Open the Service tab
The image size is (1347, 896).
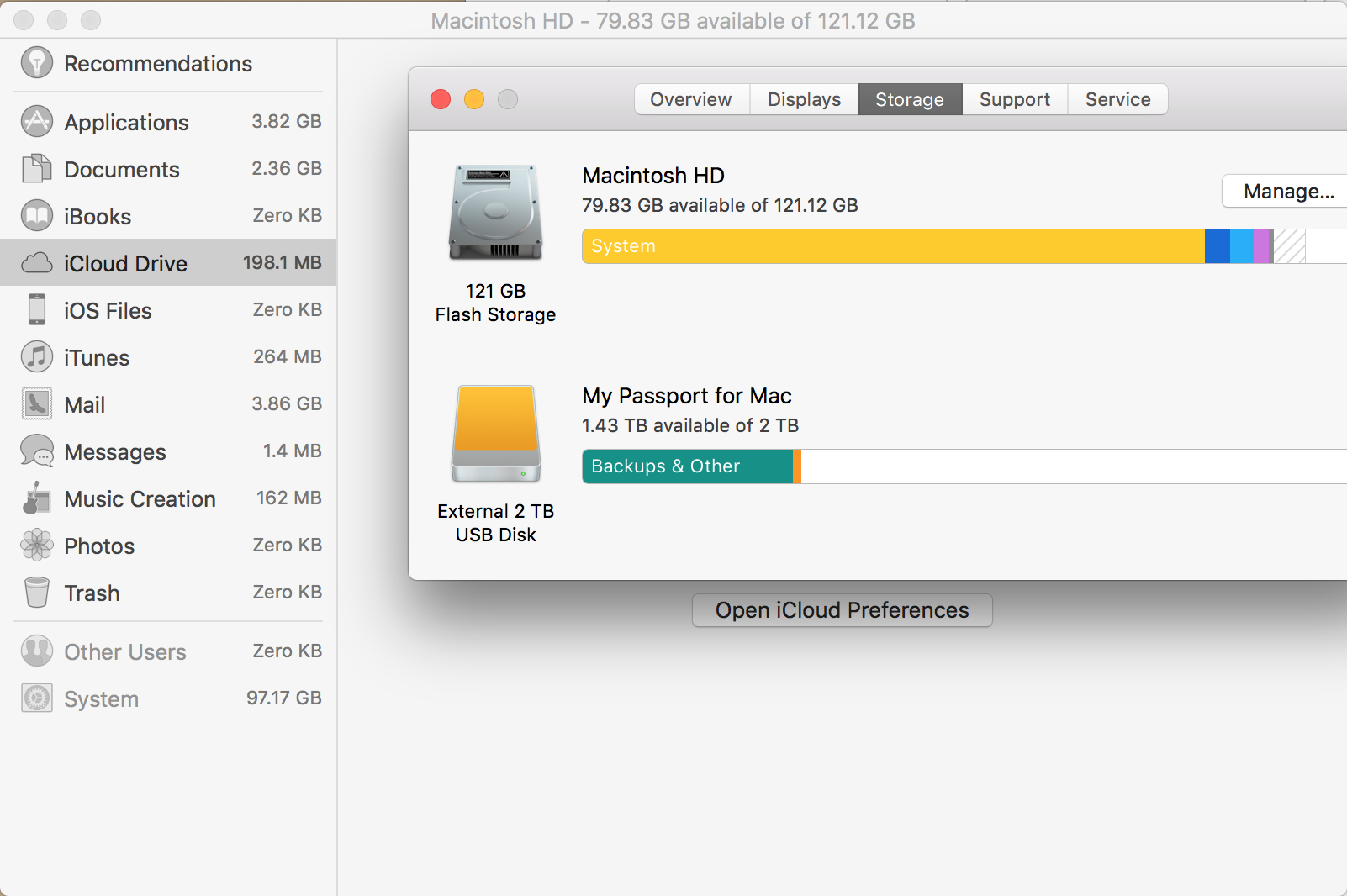(1118, 99)
